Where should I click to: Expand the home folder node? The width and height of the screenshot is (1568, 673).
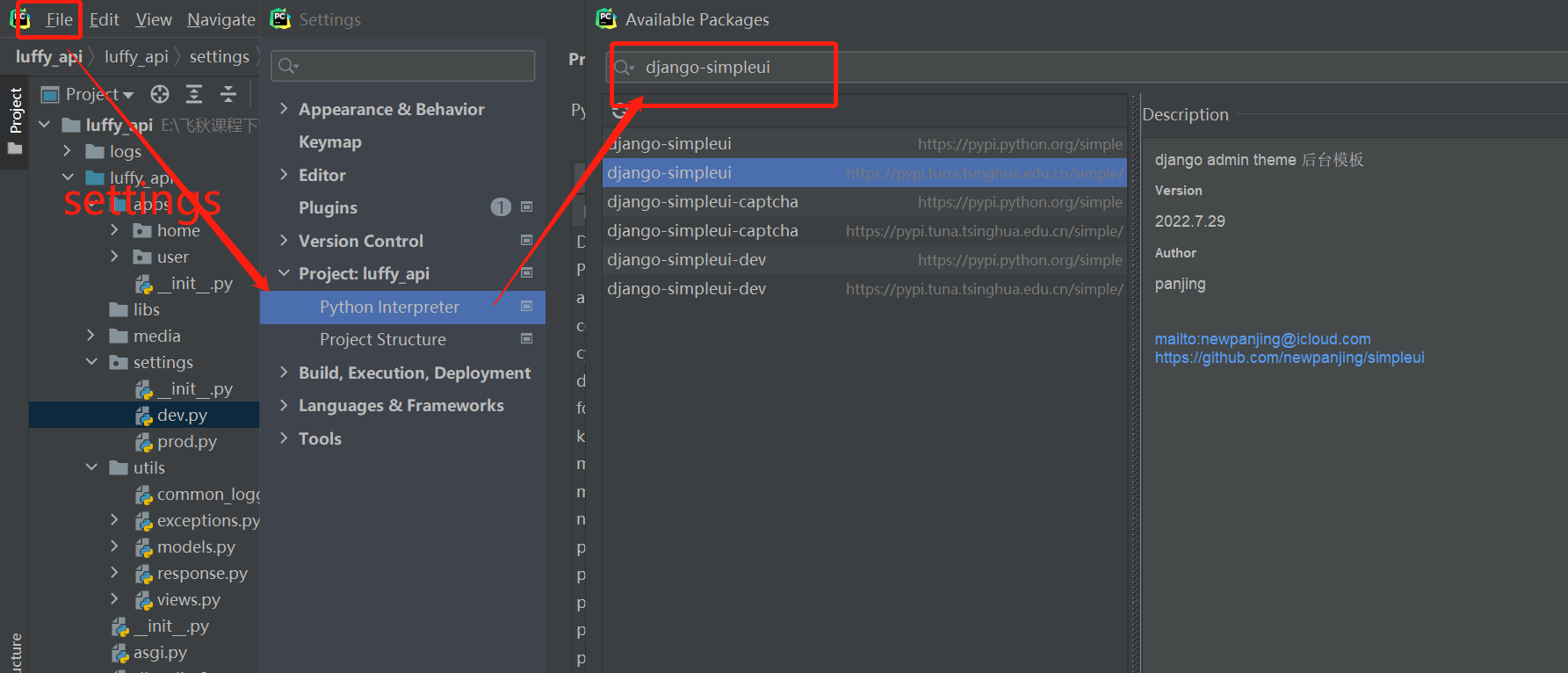point(114,230)
